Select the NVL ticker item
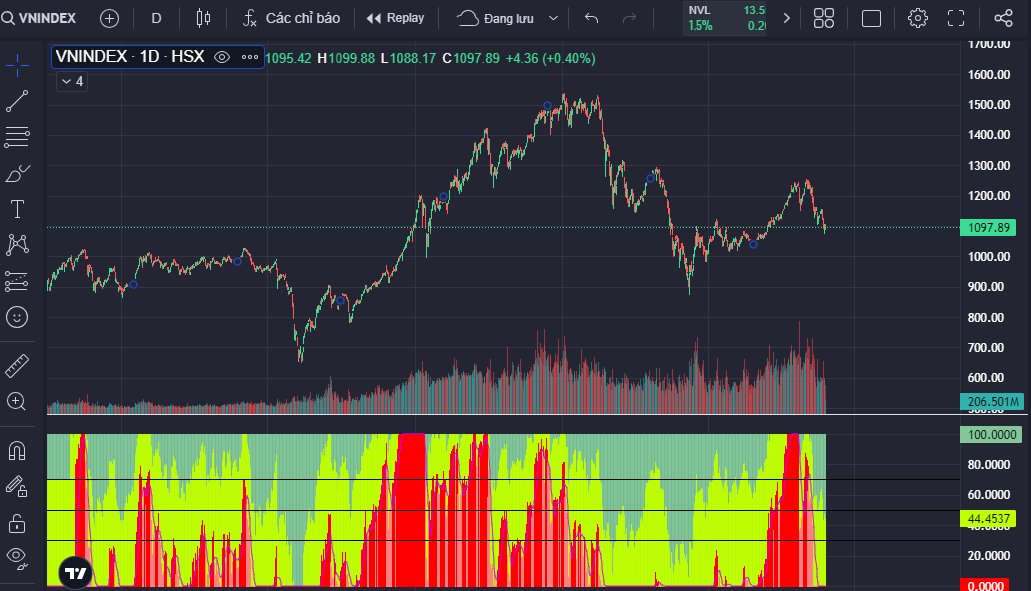1031x591 pixels. click(725, 18)
